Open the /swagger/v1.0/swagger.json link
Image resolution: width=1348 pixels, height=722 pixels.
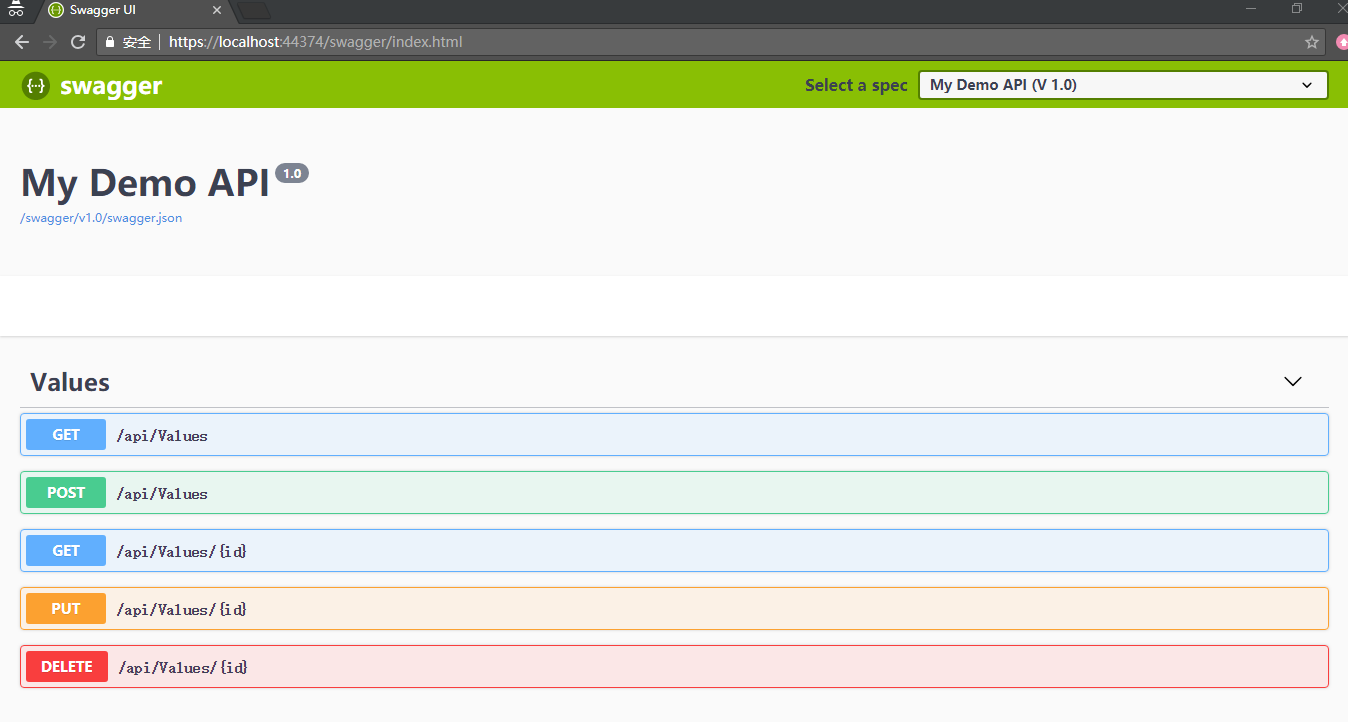[x=101, y=218]
